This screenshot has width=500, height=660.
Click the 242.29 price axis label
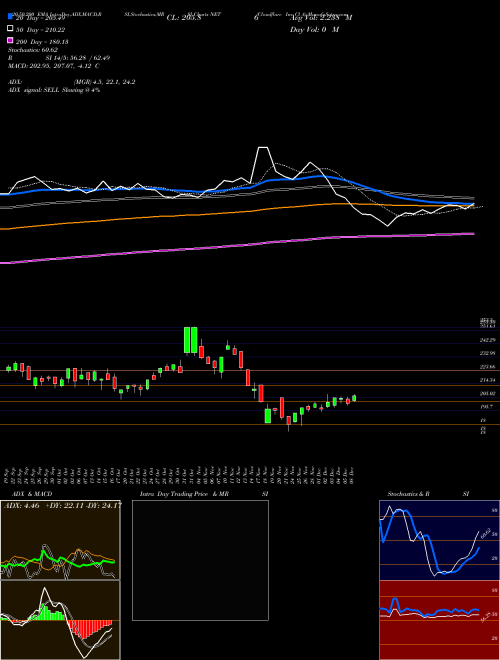[x=488, y=340]
